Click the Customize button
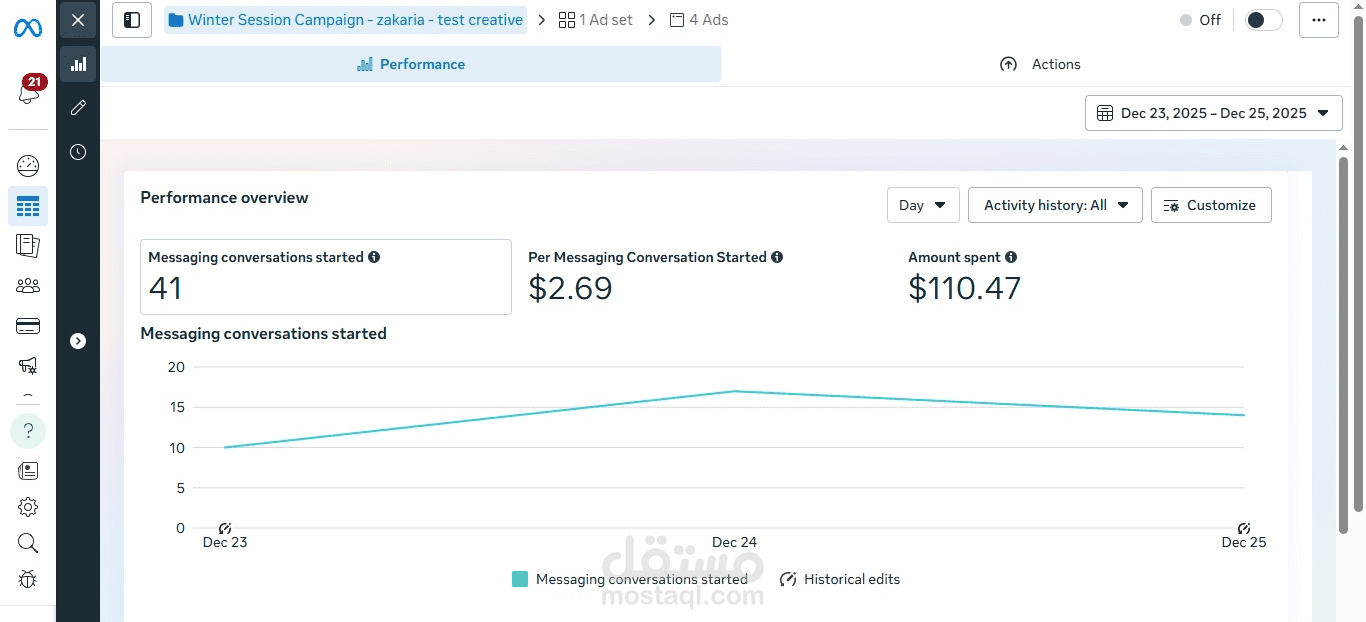 click(x=1210, y=205)
